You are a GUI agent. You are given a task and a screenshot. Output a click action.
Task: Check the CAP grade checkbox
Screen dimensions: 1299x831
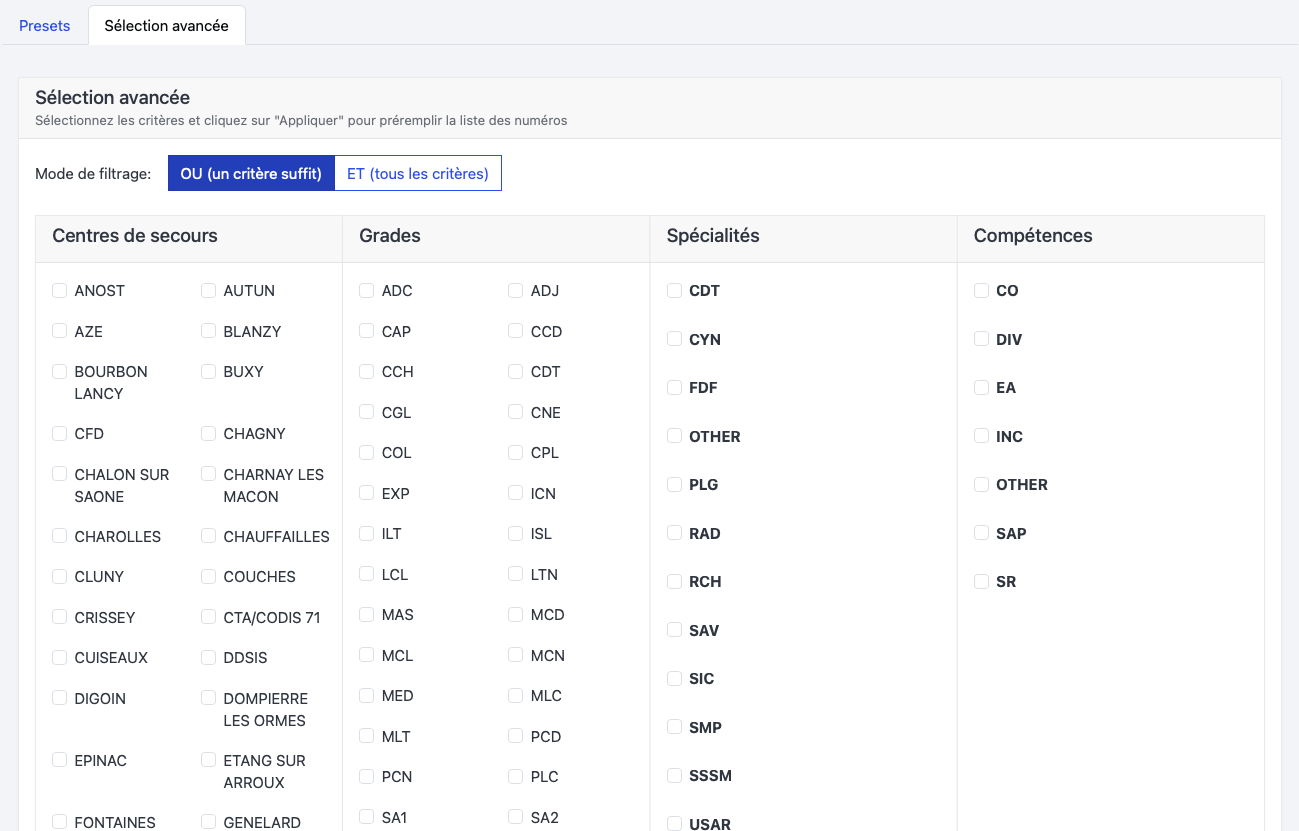[367, 331]
